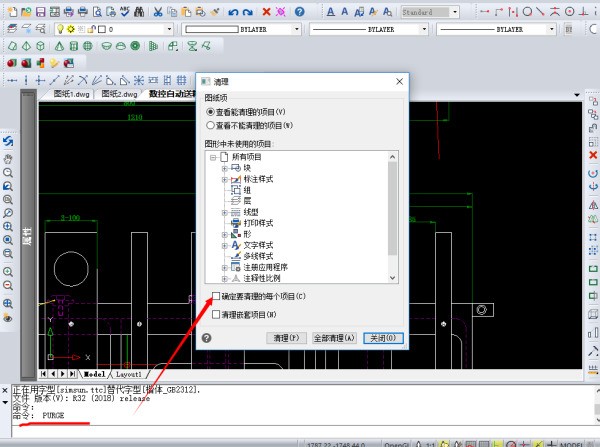Click the red X delete icon
The height and width of the screenshot is (447, 600).
pos(268,12)
